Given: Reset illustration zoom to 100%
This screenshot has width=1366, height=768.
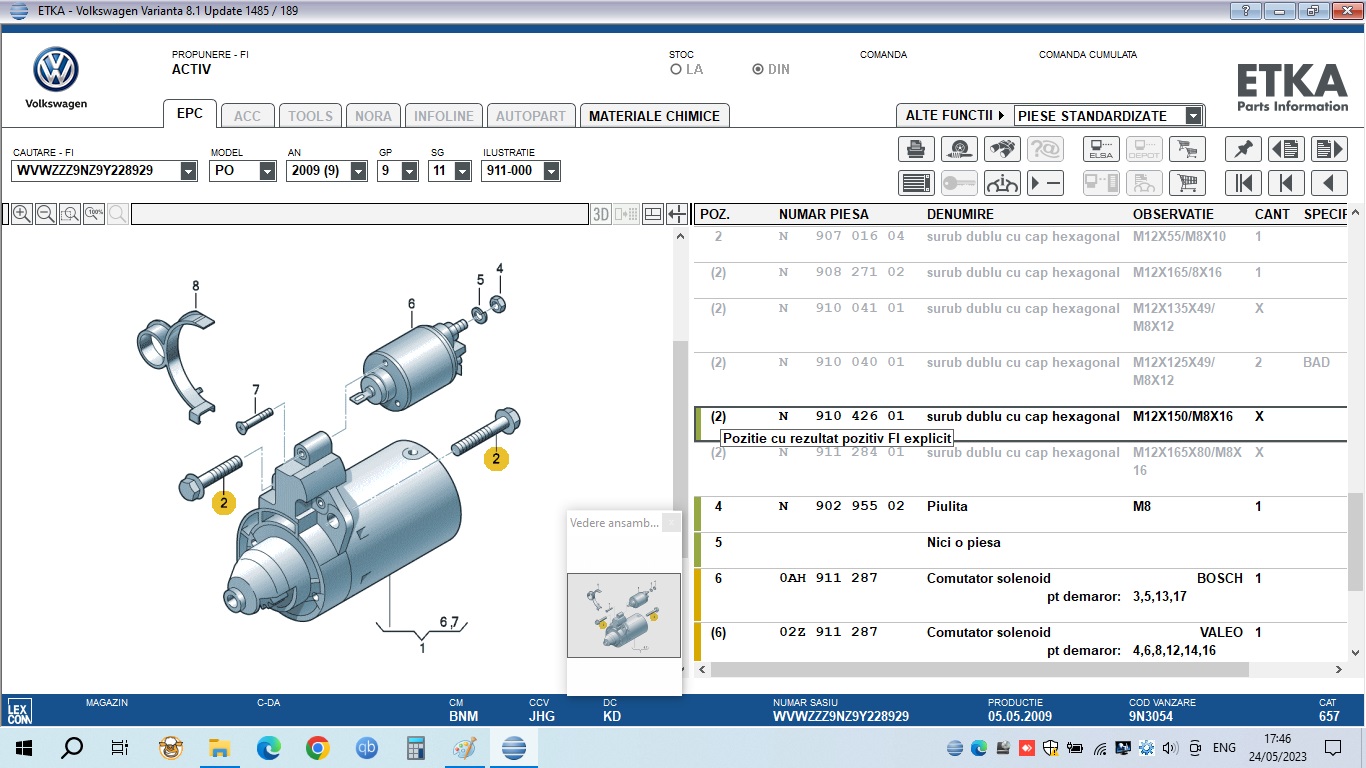Looking at the screenshot, I should pyautogui.click(x=94, y=214).
